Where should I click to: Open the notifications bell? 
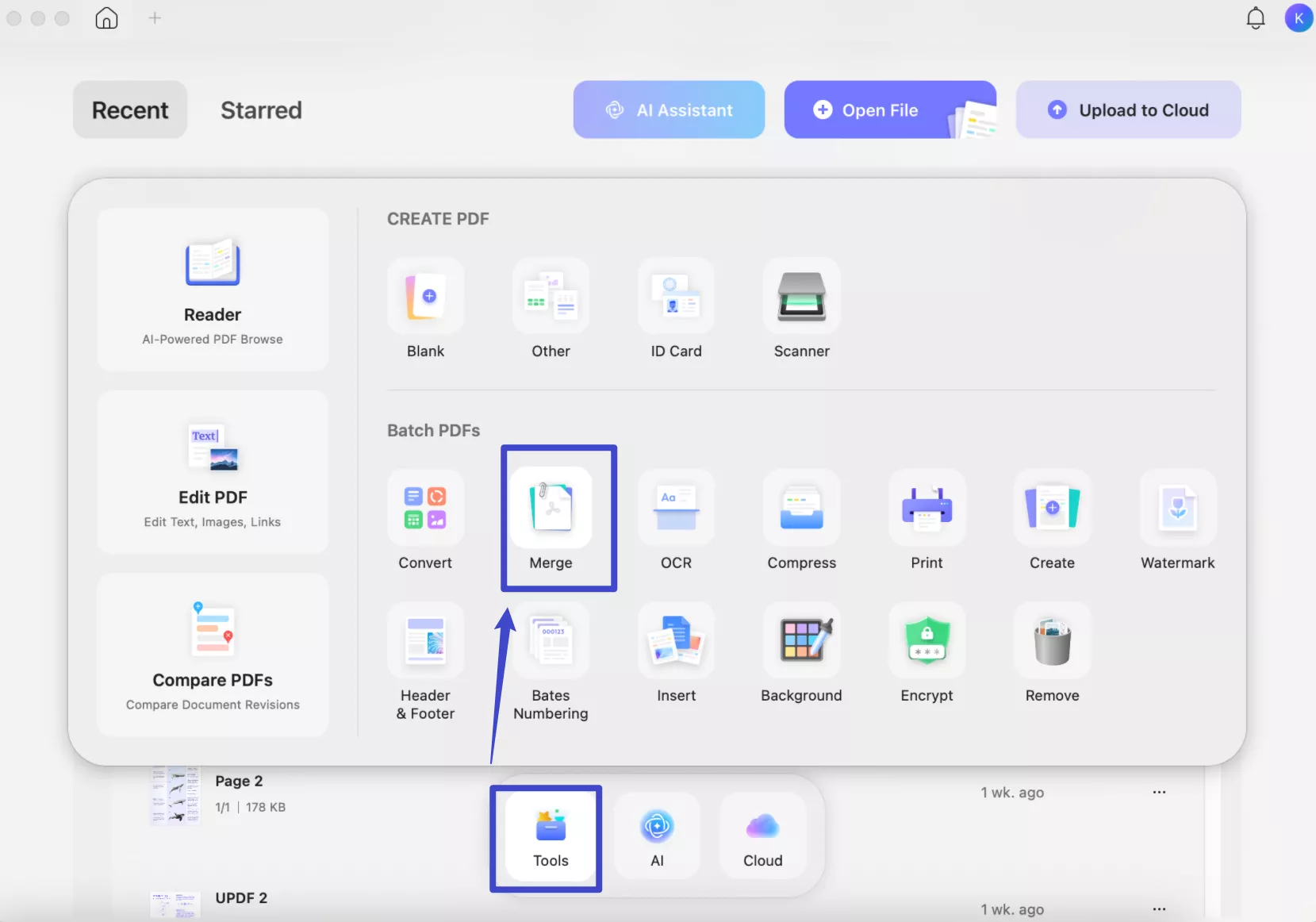coord(1256,17)
